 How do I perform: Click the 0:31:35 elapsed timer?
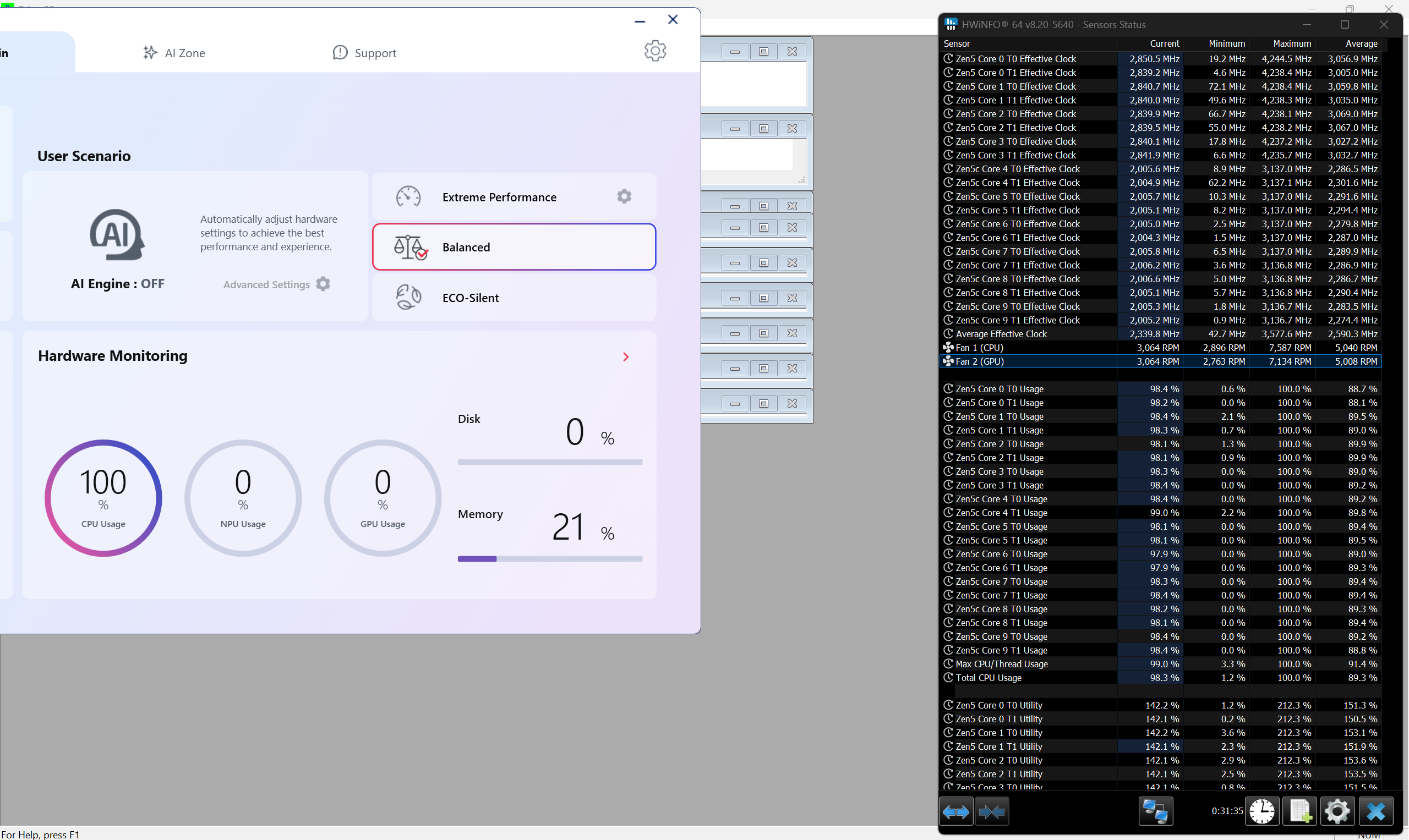click(x=1227, y=811)
